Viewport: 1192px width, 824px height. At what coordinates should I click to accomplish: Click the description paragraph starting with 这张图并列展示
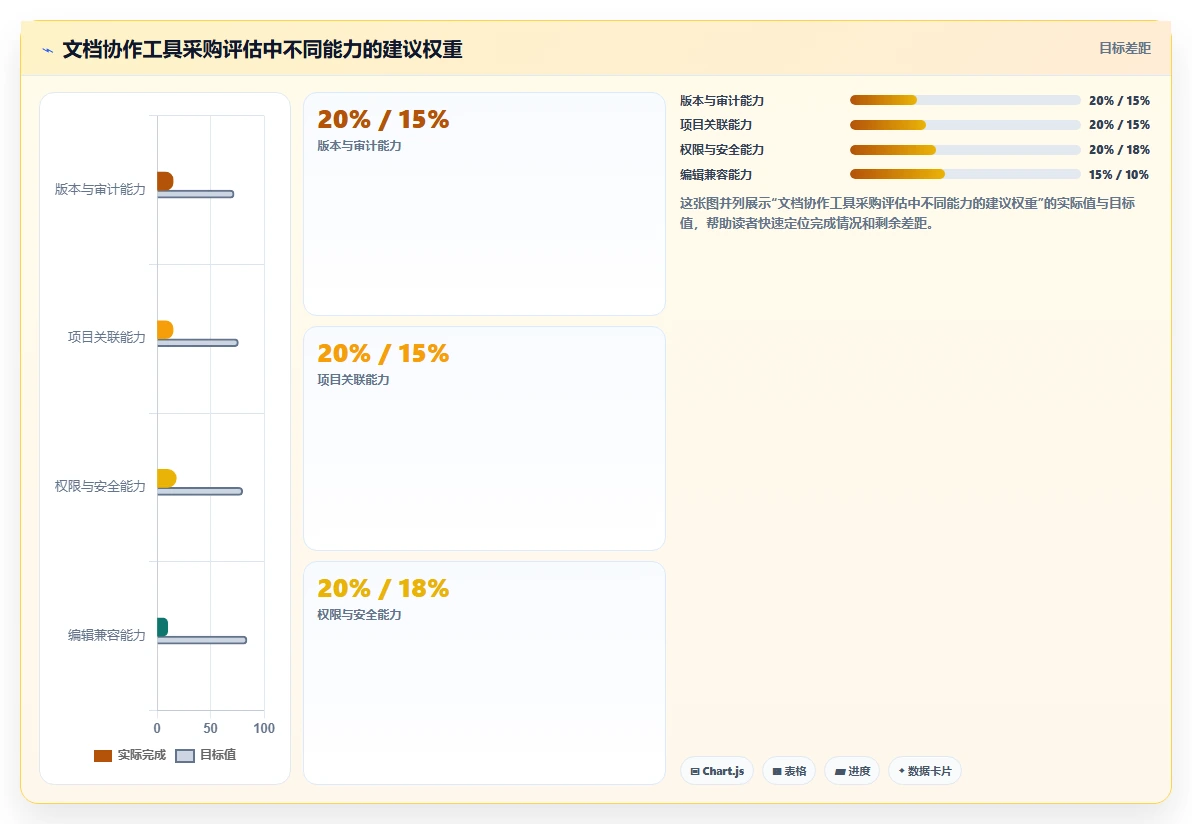point(907,214)
